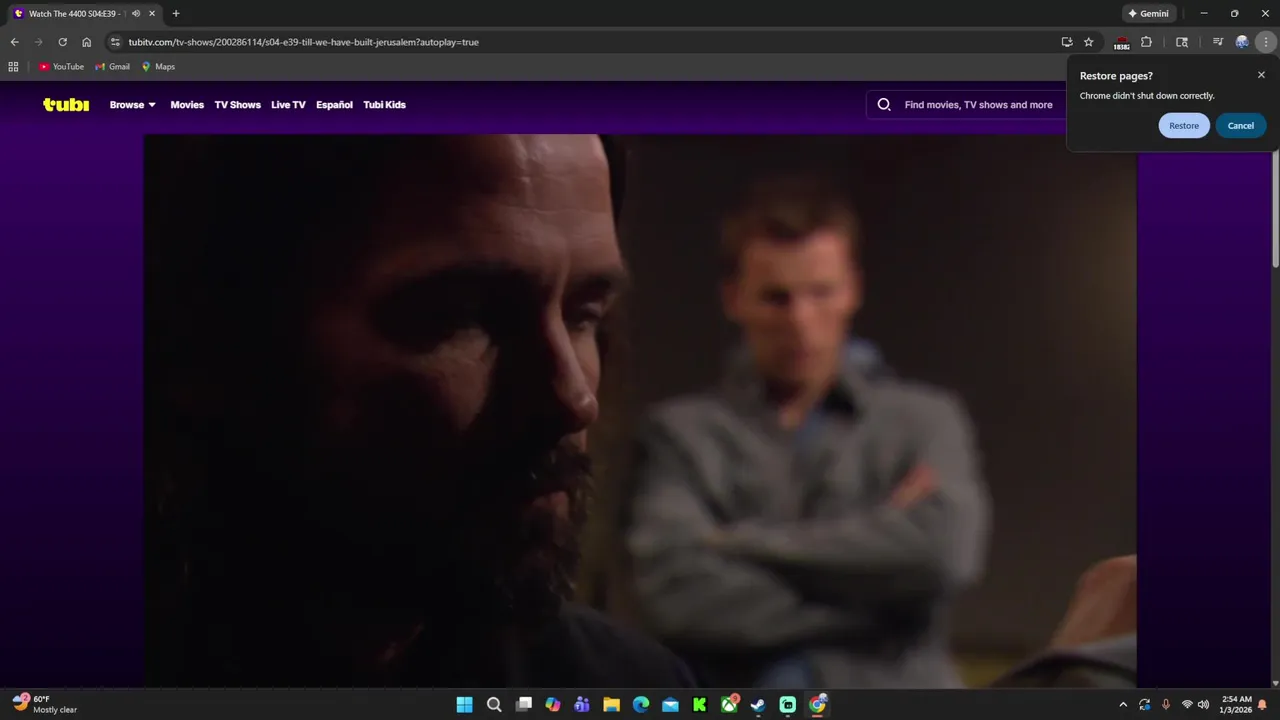Open the media controls icon in toolbar
This screenshot has height=720, width=1280.
point(1217,42)
